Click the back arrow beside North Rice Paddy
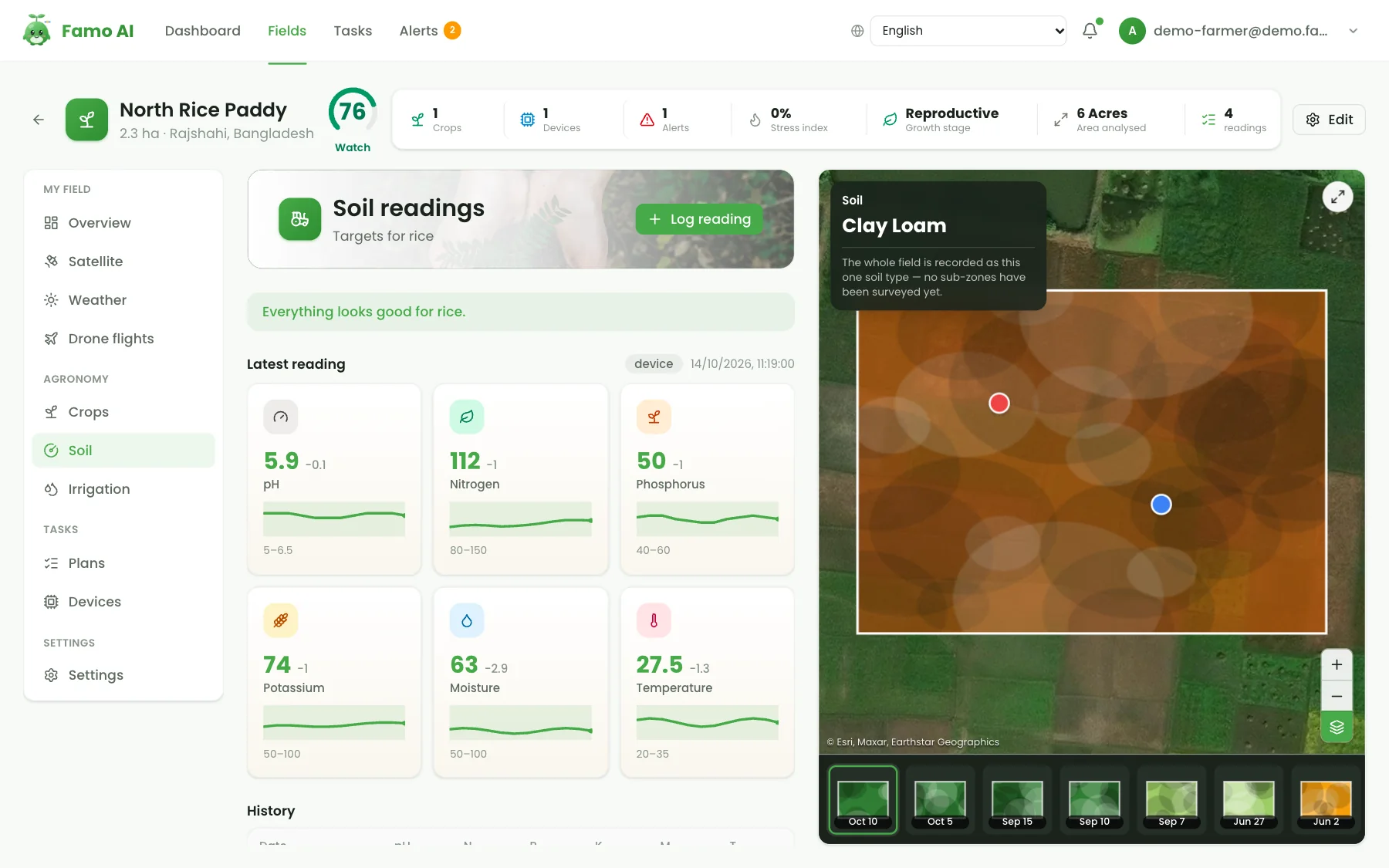Image resolution: width=1389 pixels, height=868 pixels. click(x=39, y=120)
